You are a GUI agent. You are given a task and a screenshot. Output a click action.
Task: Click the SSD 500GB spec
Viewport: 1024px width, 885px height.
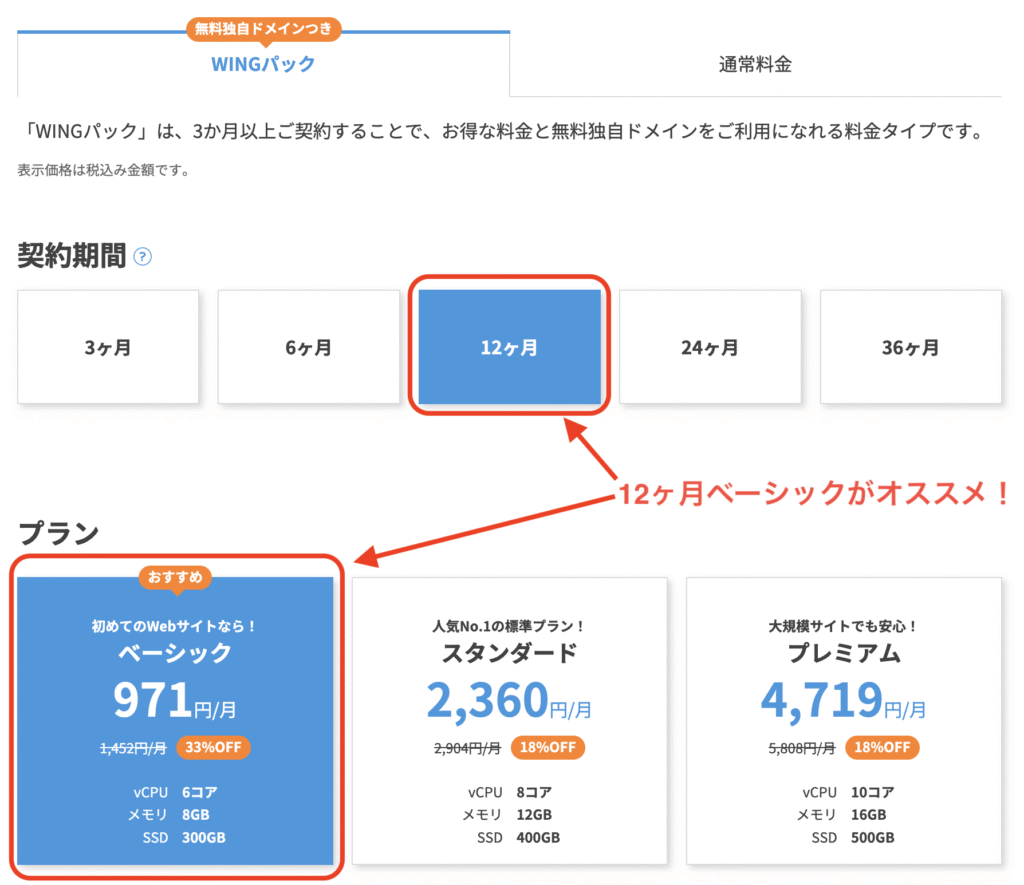tap(853, 837)
